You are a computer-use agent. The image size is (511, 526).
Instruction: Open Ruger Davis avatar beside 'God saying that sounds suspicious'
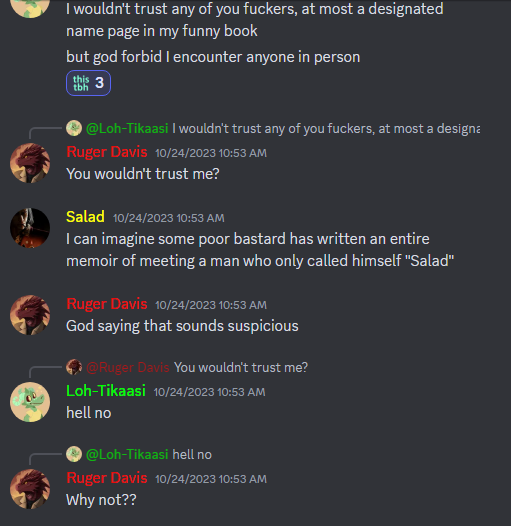point(30,315)
